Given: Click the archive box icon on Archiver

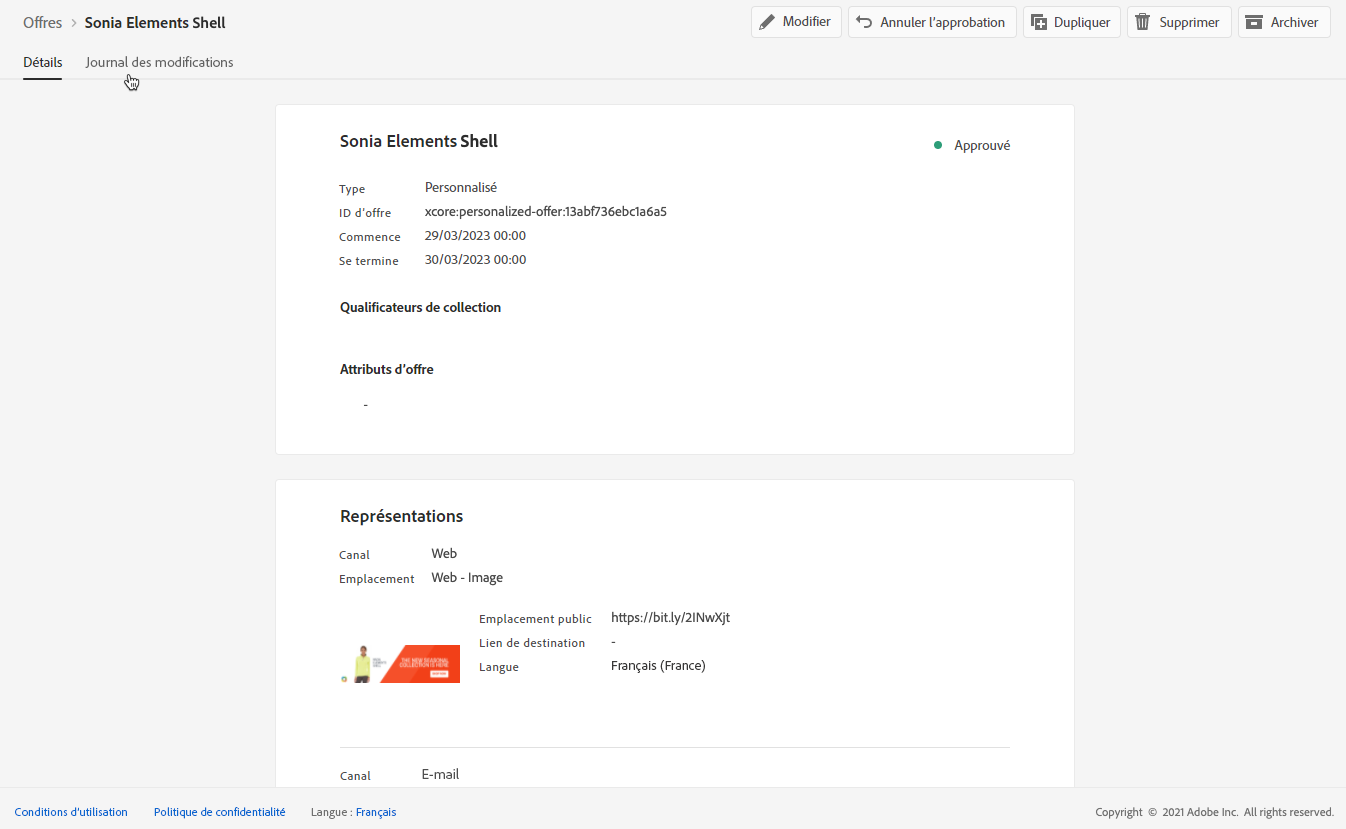Looking at the screenshot, I should [x=1254, y=22].
